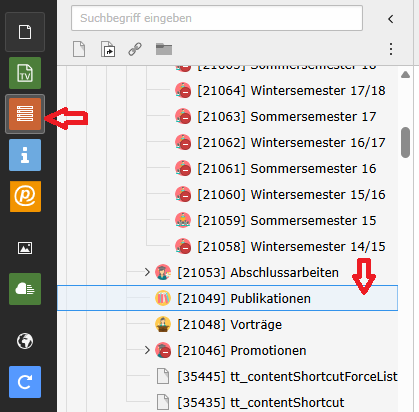The width and height of the screenshot is (419, 412).
Task: Select the shortcut page toolbar icon
Action: click(108, 50)
